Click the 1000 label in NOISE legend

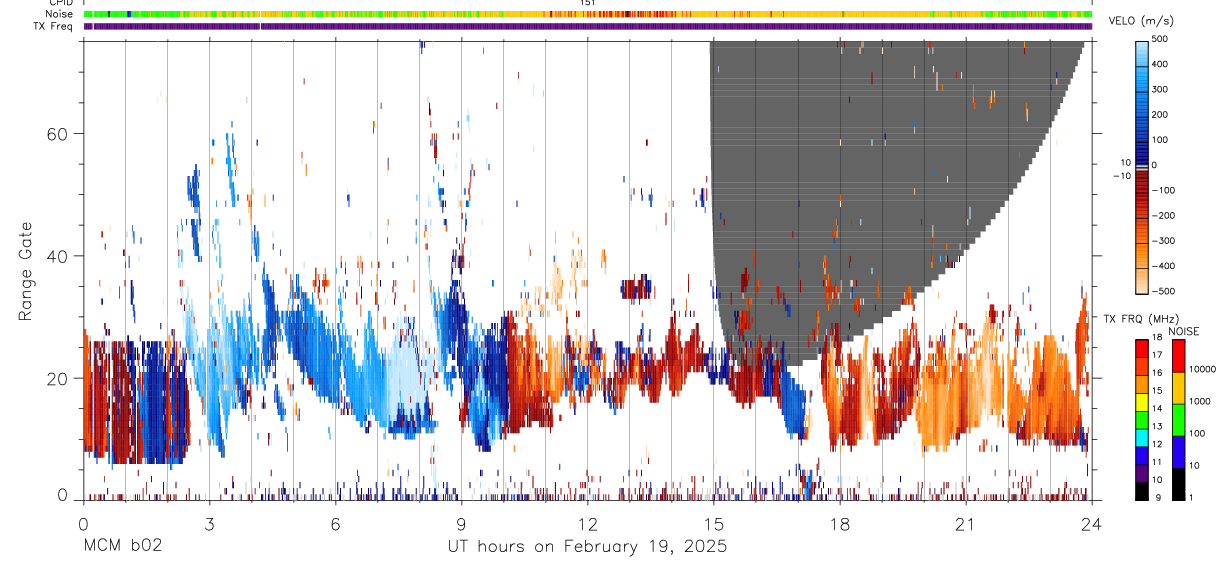click(x=1199, y=401)
